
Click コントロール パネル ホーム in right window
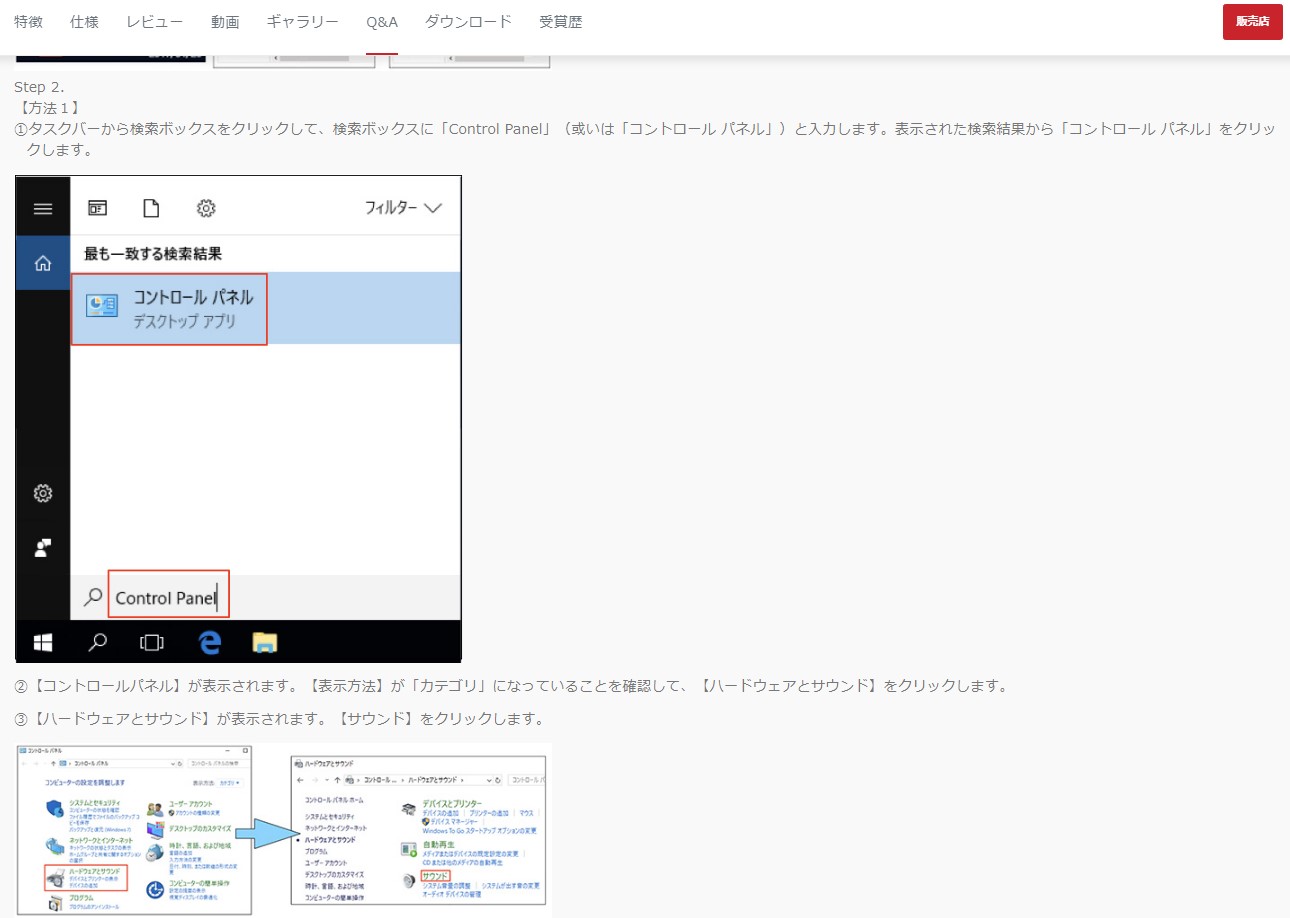click(334, 800)
